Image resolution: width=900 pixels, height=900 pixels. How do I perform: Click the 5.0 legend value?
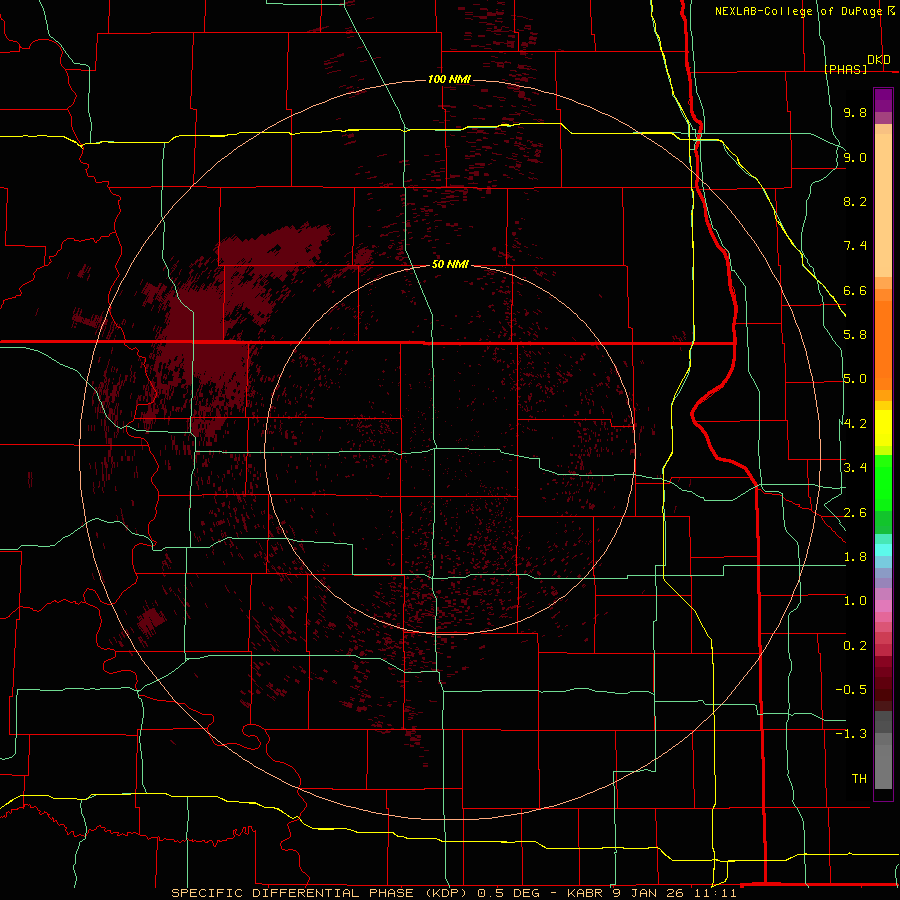(855, 379)
